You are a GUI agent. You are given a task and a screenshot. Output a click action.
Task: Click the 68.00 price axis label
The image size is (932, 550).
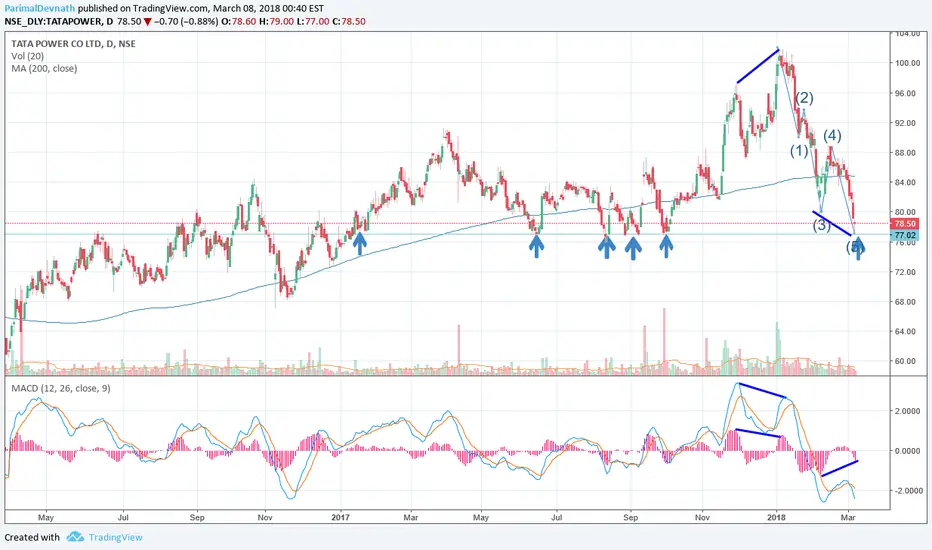coord(906,301)
